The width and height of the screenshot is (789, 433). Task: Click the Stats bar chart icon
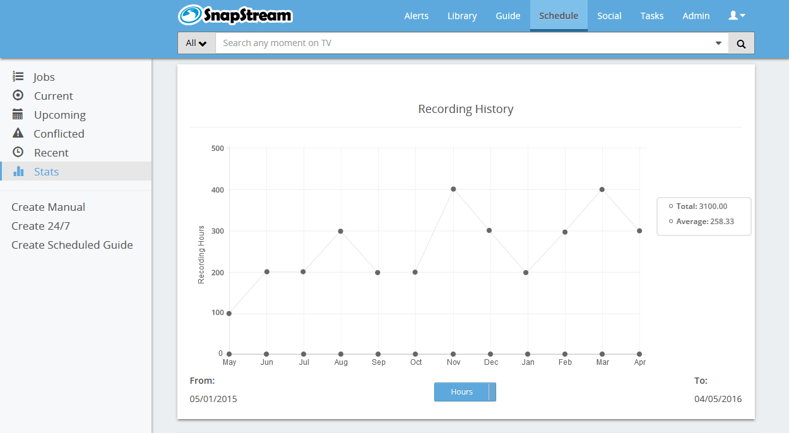tap(18, 172)
